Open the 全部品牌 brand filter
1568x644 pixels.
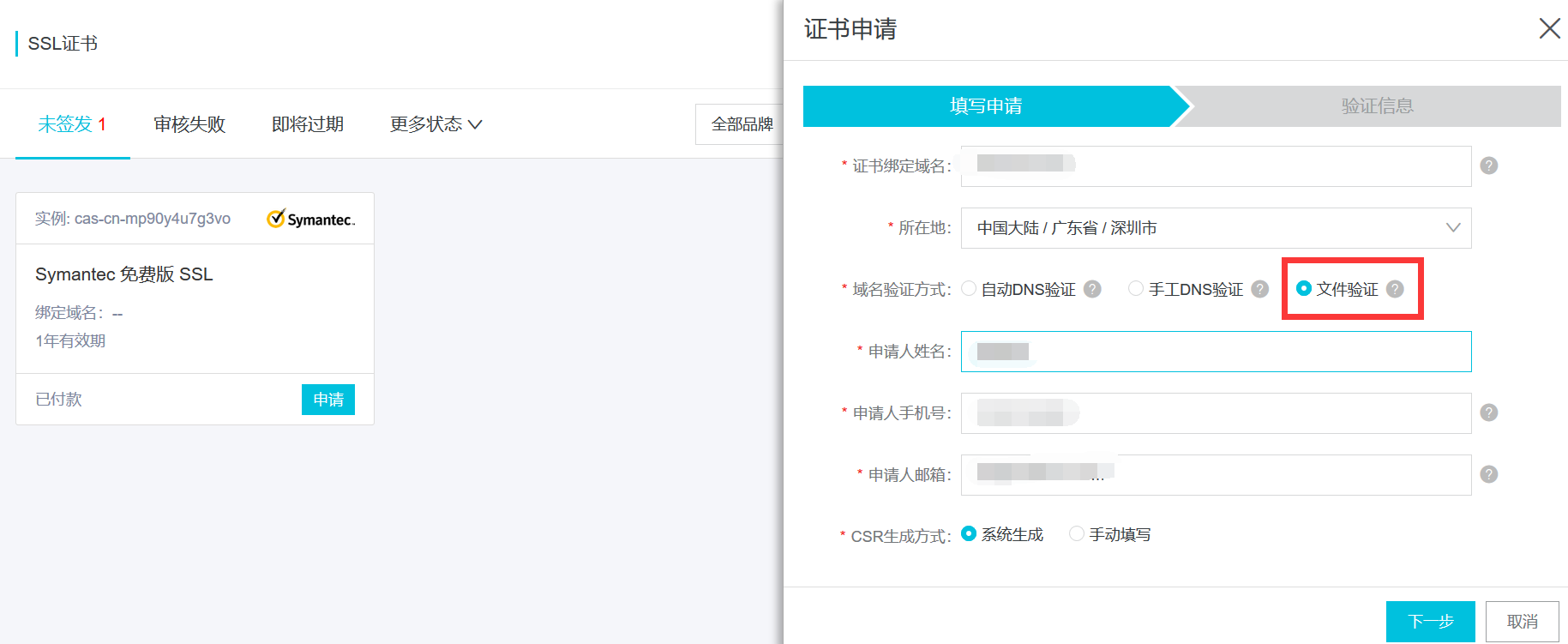(741, 124)
